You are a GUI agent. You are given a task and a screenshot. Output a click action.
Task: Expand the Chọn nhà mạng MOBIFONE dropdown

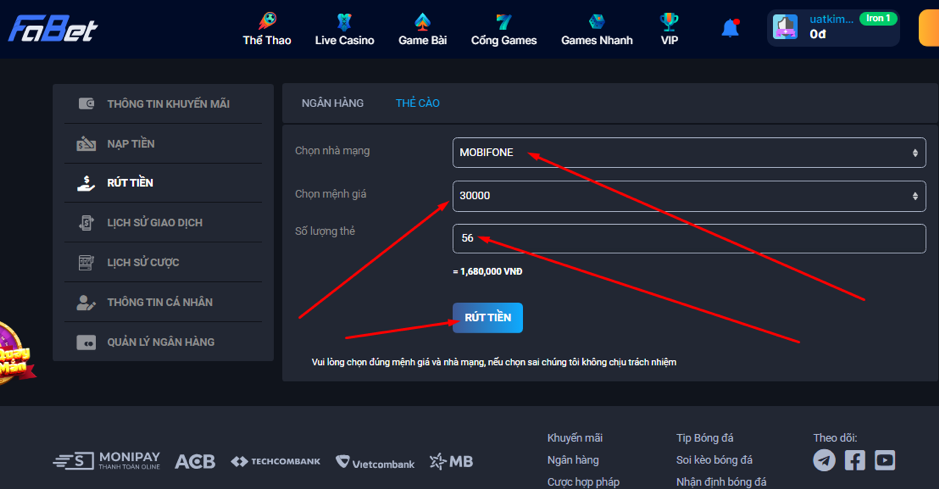point(688,153)
